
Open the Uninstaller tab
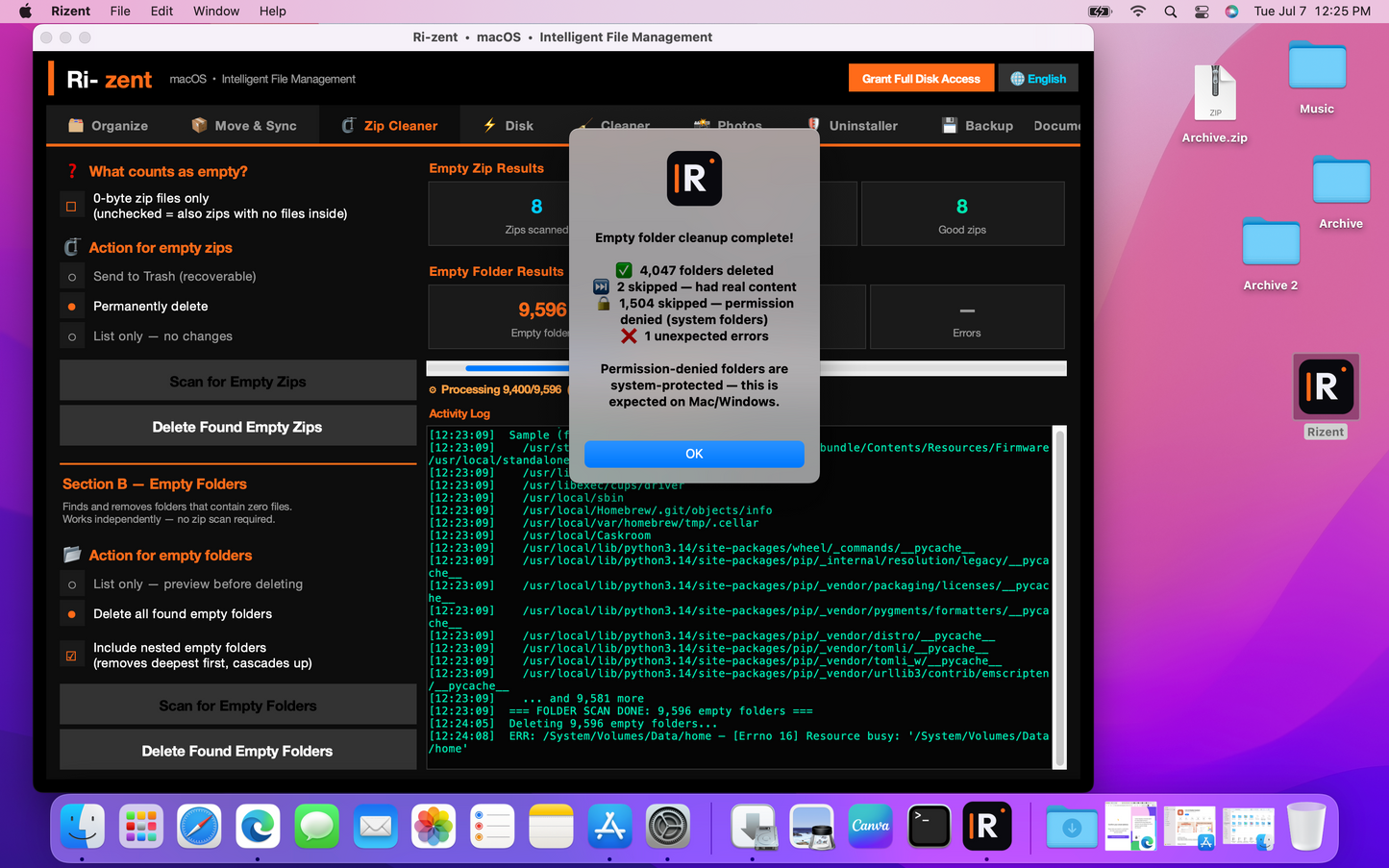(x=852, y=126)
